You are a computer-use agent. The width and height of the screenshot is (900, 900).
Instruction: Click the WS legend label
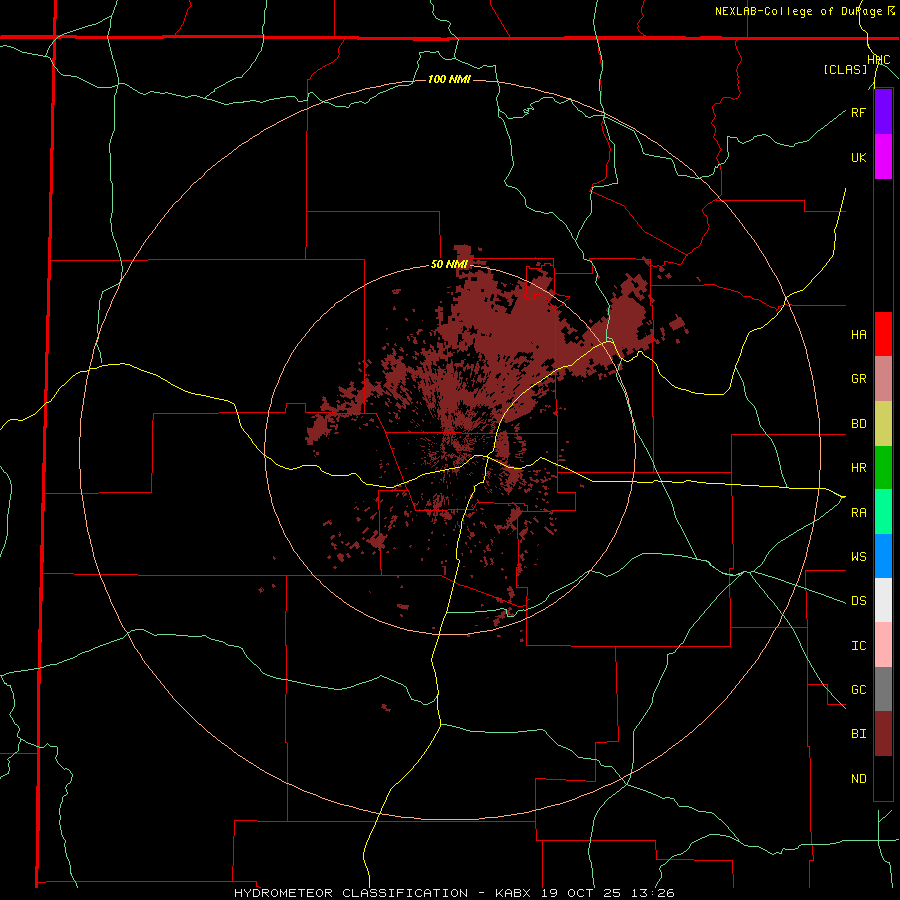pyautogui.click(x=858, y=557)
